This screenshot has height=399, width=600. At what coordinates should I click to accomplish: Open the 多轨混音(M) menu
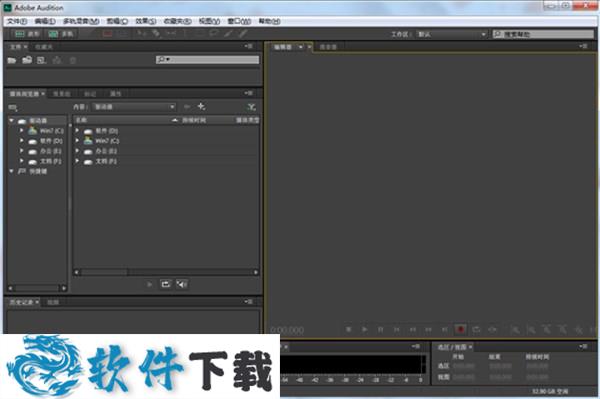tap(81, 21)
